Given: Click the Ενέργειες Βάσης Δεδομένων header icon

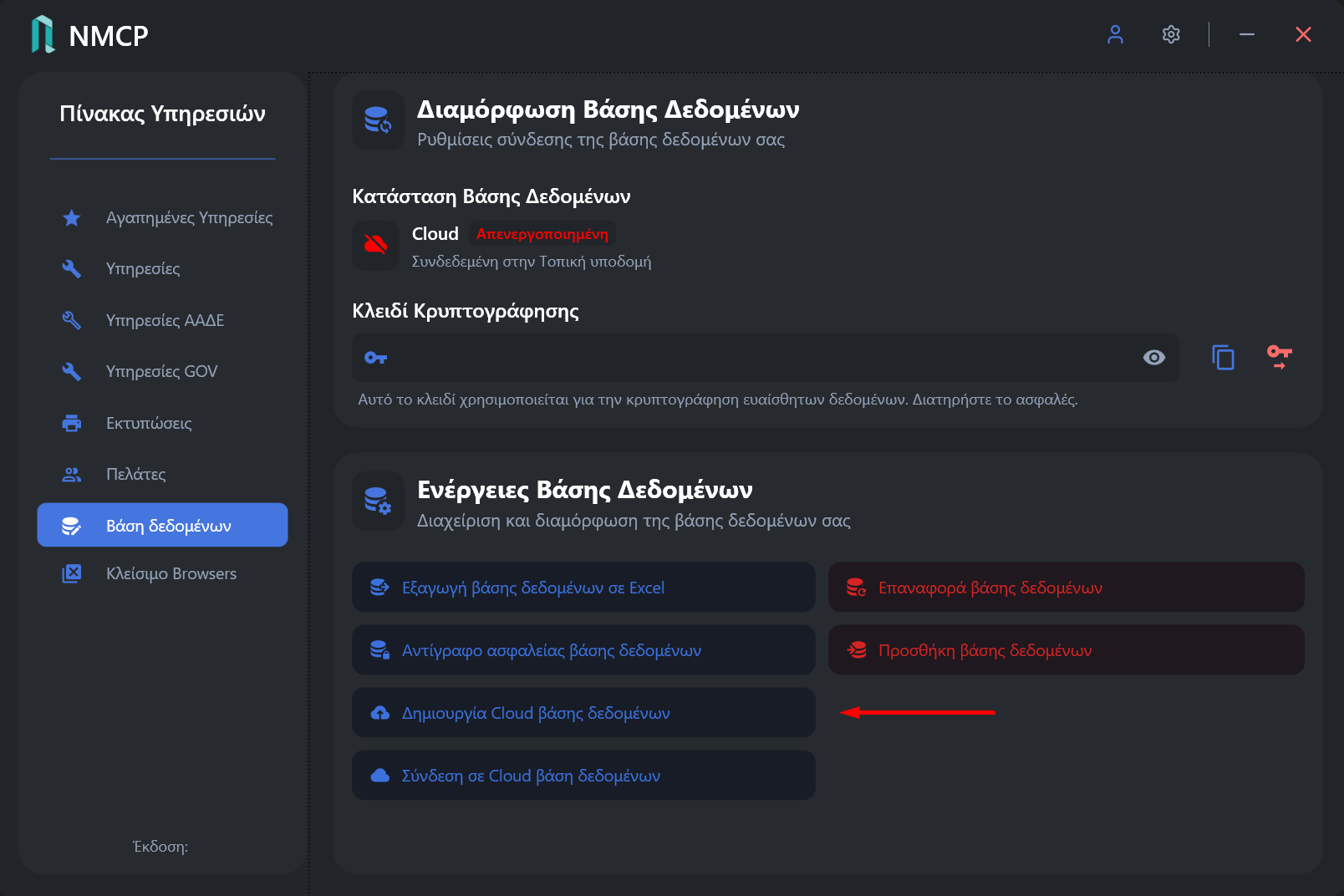Looking at the screenshot, I should [x=378, y=501].
